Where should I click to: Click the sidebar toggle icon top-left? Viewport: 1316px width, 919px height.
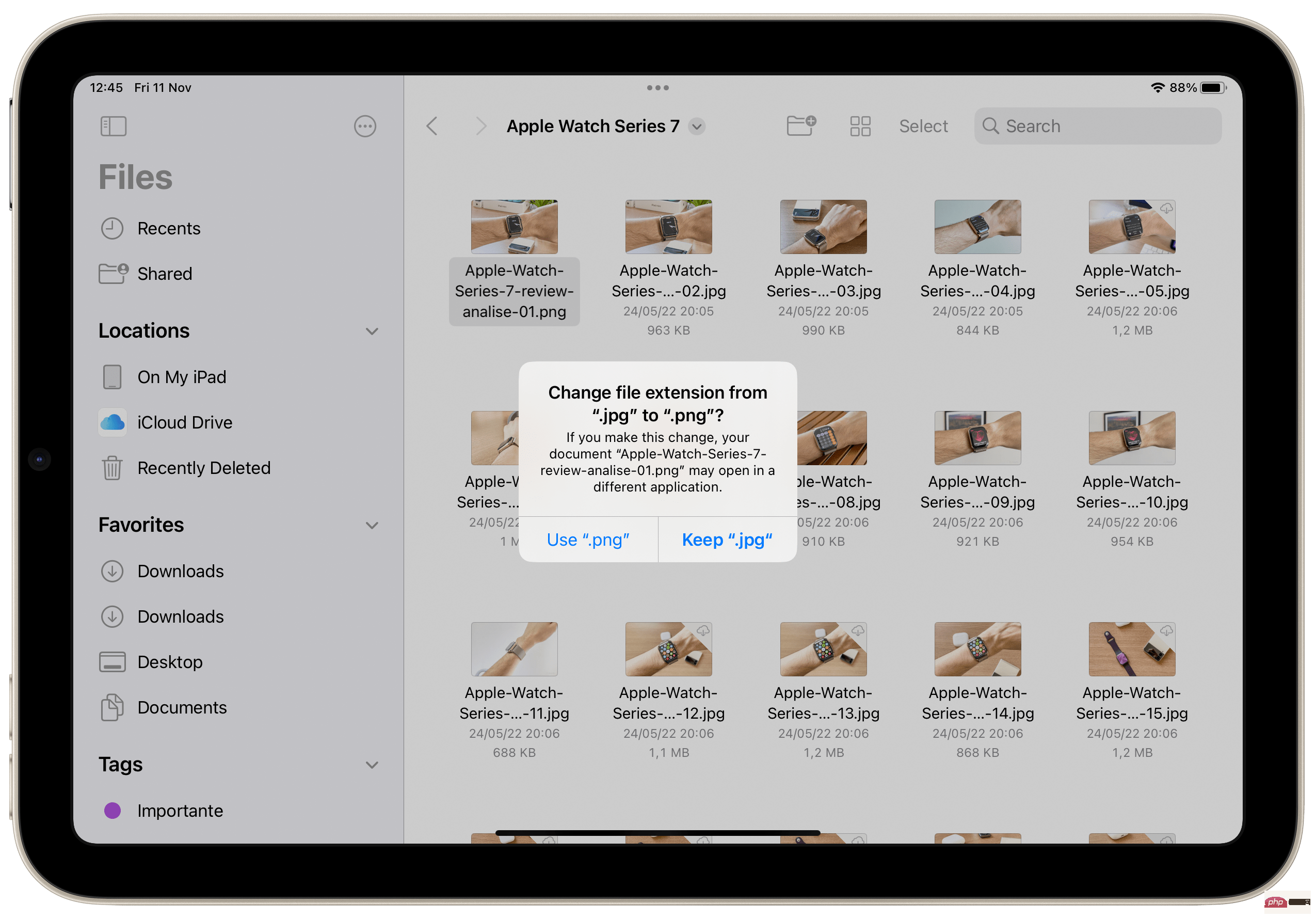click(x=114, y=126)
